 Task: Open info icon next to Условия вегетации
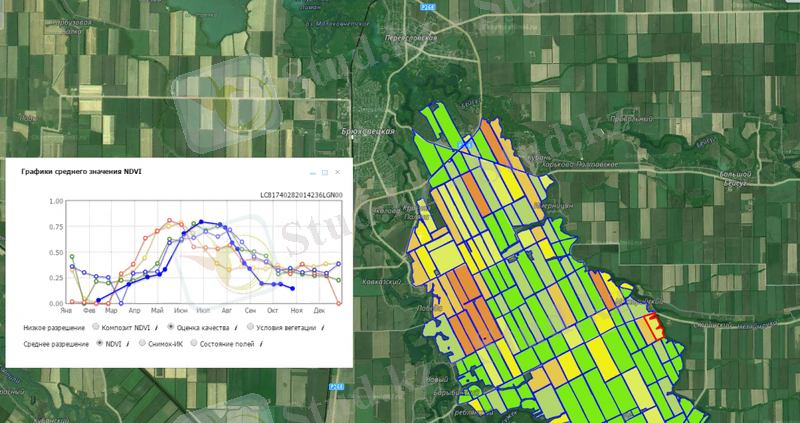click(x=322, y=328)
